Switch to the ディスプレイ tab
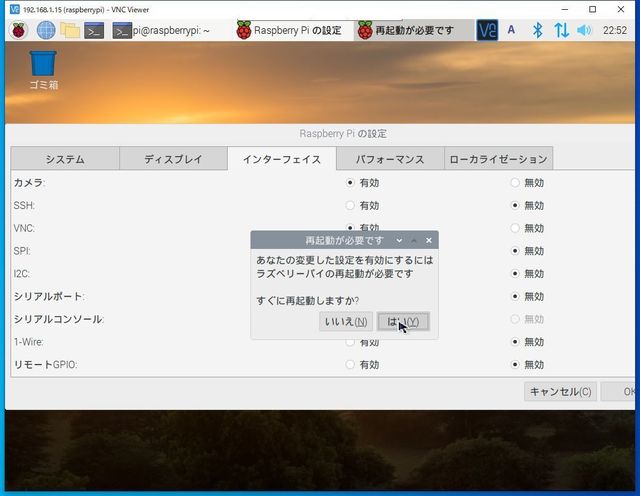Image resolution: width=640 pixels, height=496 pixels. coord(173,159)
